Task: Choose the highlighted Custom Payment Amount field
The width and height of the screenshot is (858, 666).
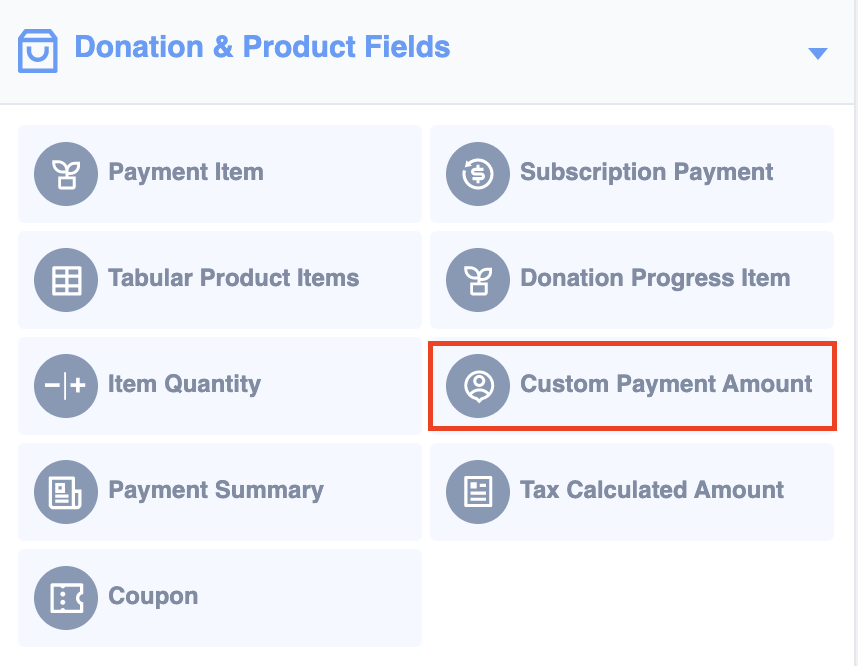Action: click(x=632, y=386)
